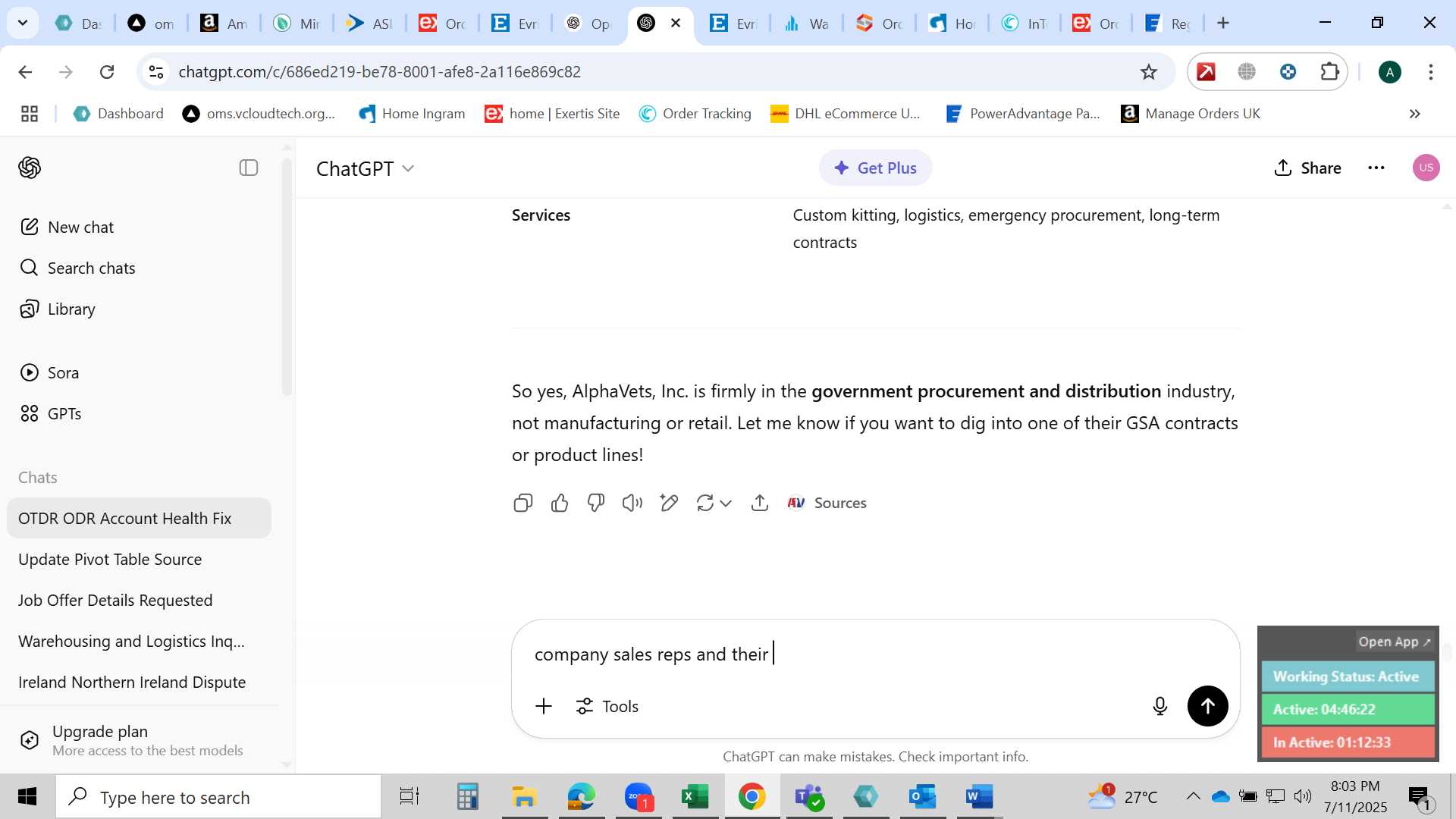The height and width of the screenshot is (819, 1456).
Task: Switch to the Amazon tab
Action: (223, 24)
